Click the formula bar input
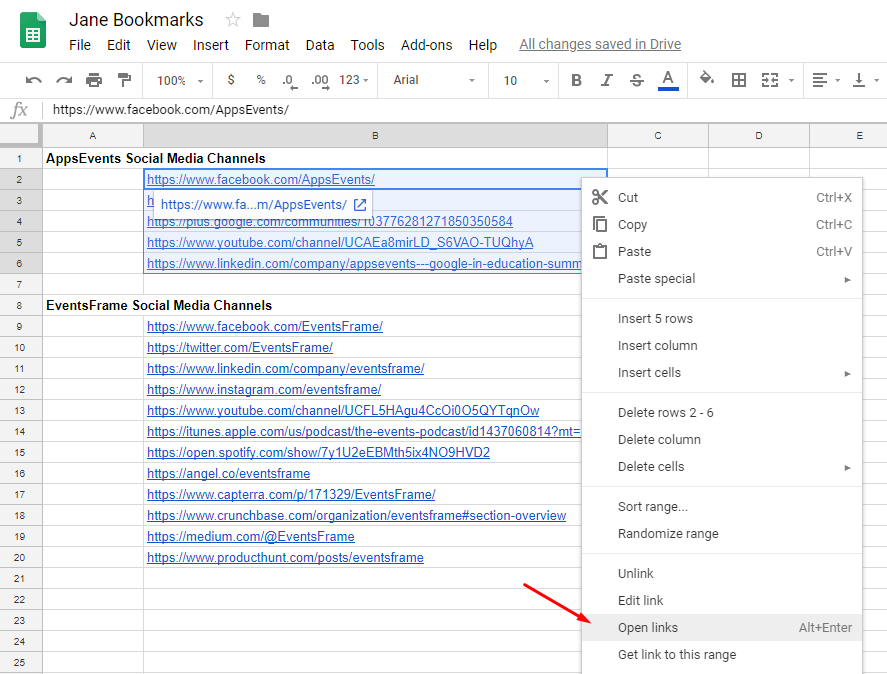887x674 pixels. [x=464, y=110]
